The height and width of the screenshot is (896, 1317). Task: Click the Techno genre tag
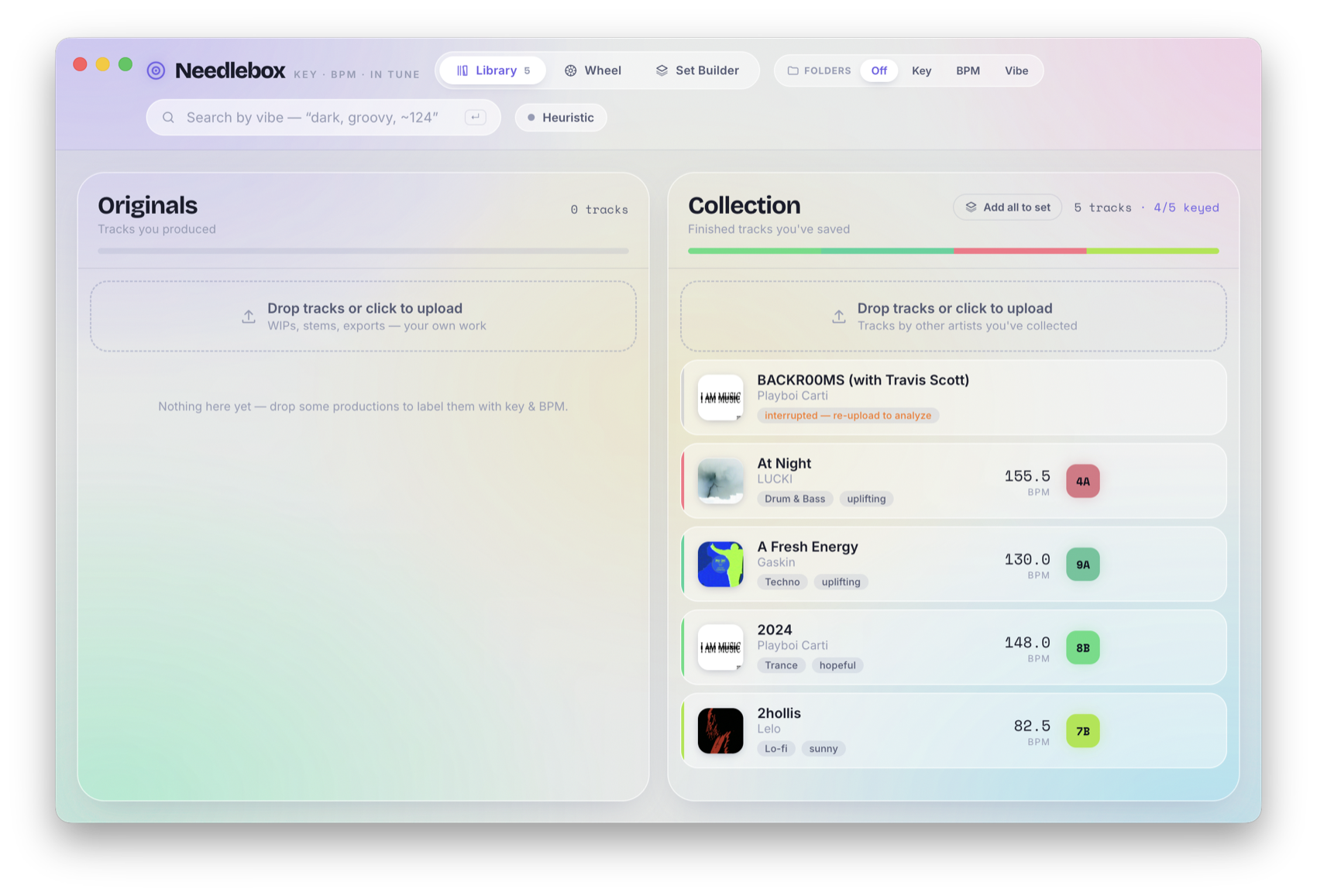pyautogui.click(x=782, y=582)
